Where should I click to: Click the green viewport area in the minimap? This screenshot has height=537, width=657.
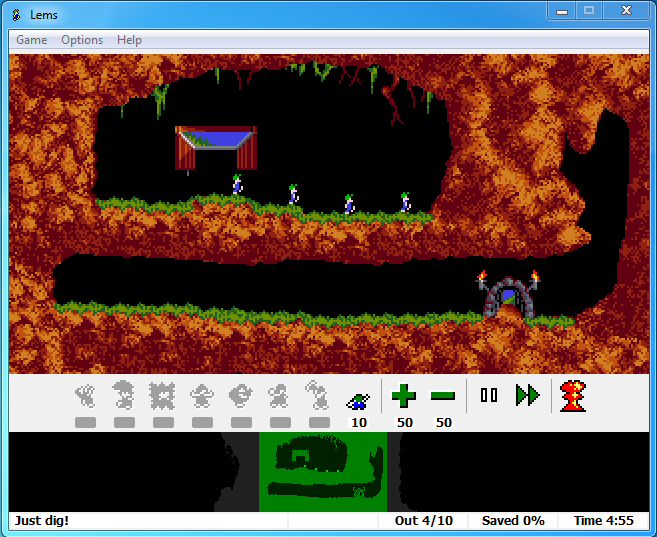pyautogui.click(x=323, y=472)
